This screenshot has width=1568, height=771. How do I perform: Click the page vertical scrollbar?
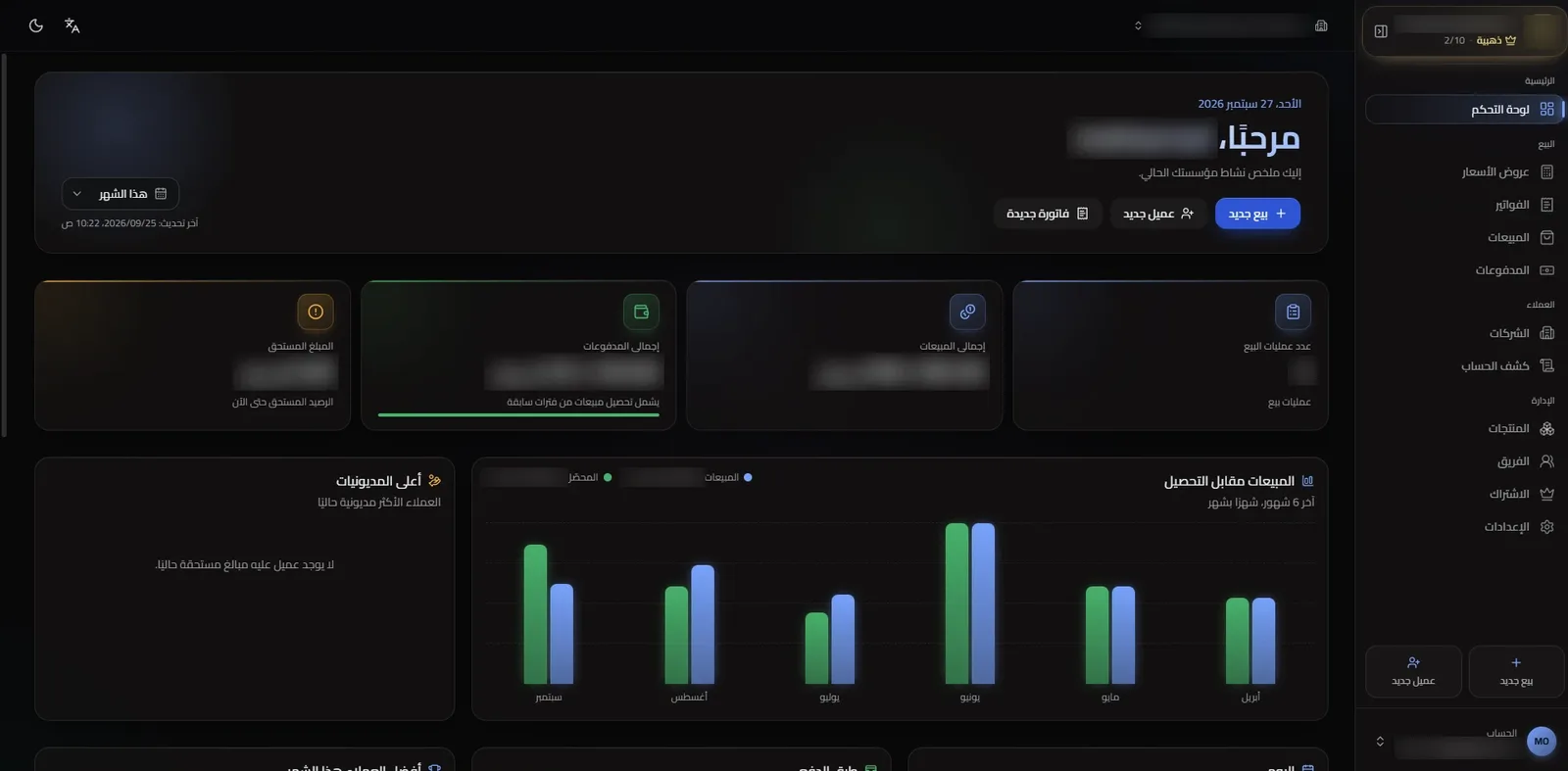(x=4, y=245)
